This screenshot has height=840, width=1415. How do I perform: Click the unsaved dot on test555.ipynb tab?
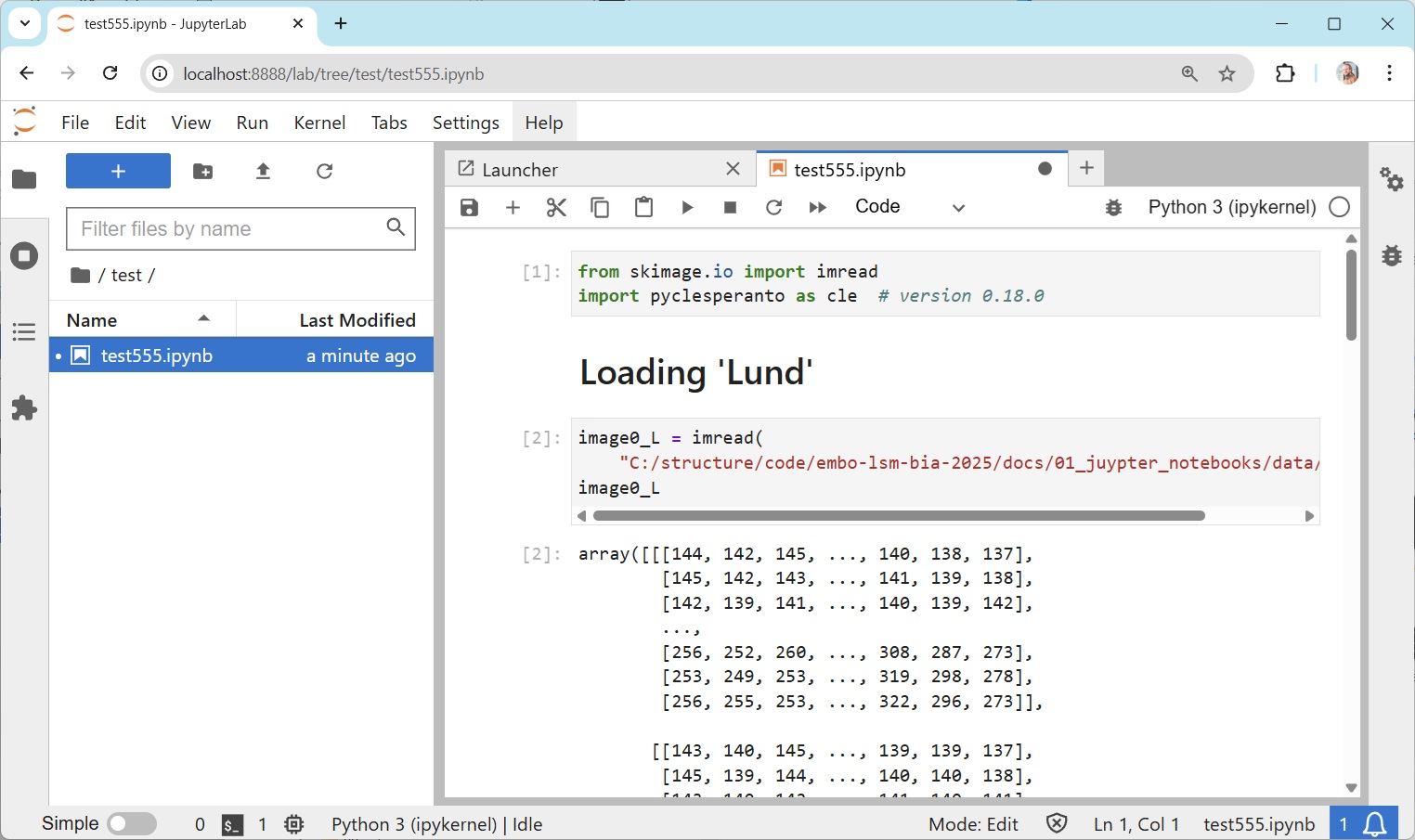pos(1045,169)
